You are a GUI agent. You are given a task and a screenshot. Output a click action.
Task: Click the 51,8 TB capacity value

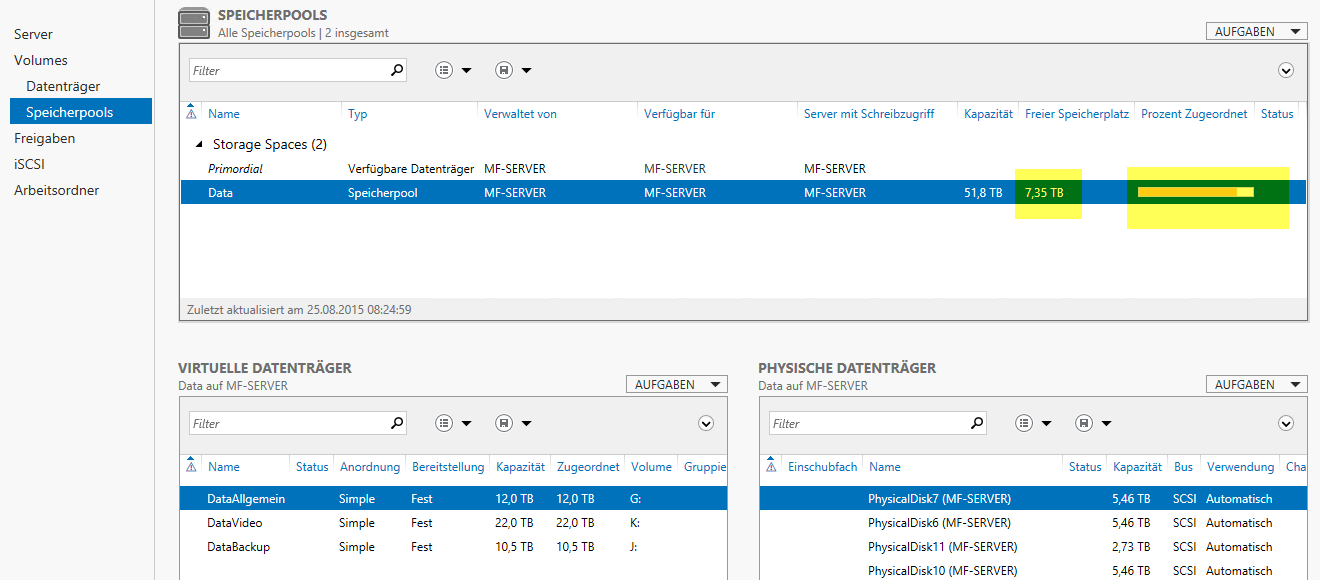click(x=982, y=192)
